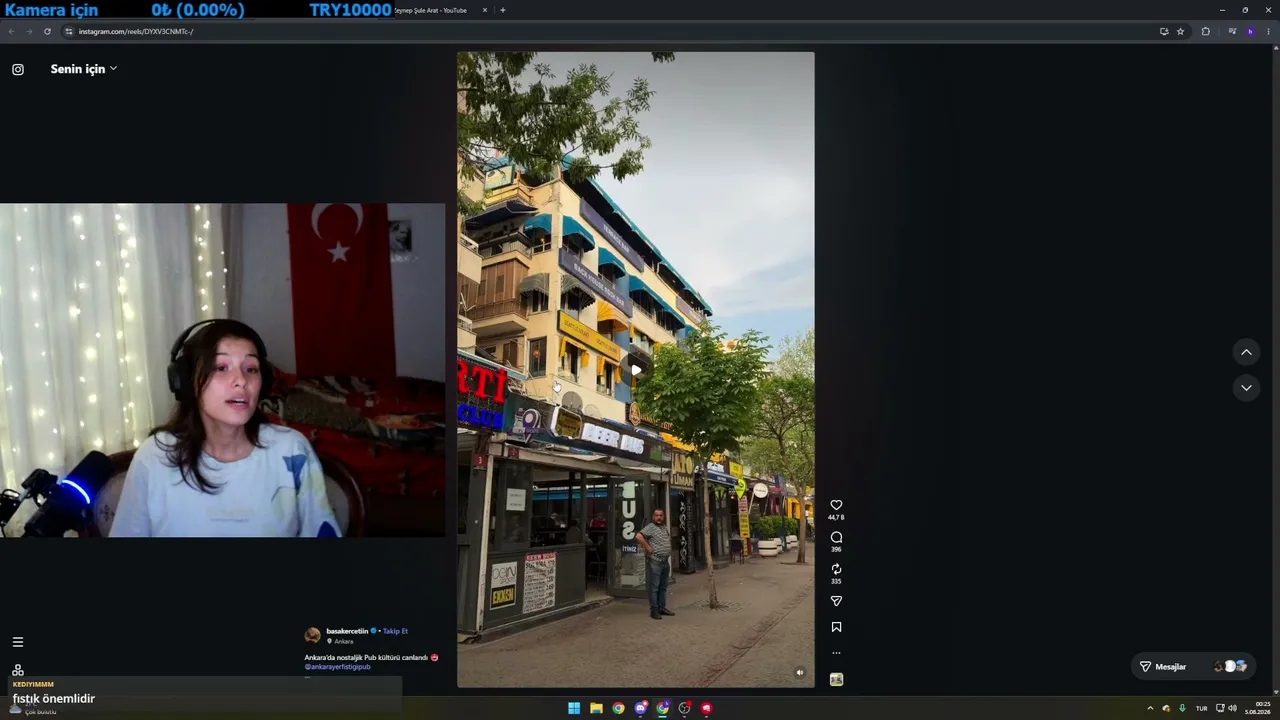The image size is (1280, 720).
Task: Open the basakercetiin profile link
Action: coord(347,631)
